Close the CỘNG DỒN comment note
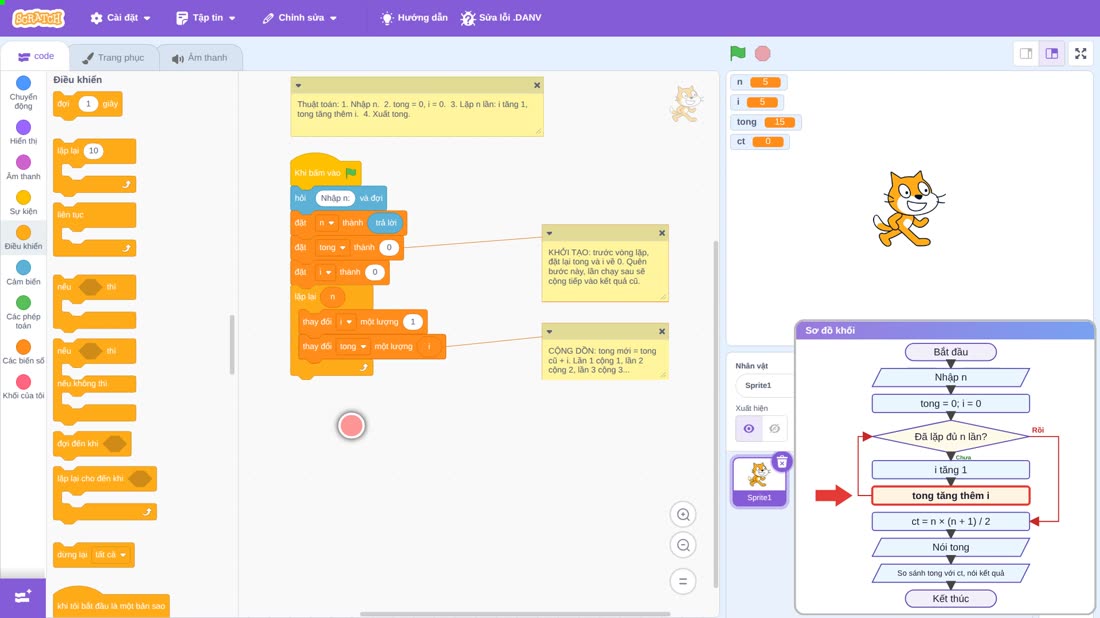This screenshot has height=618, width=1100. tap(662, 331)
